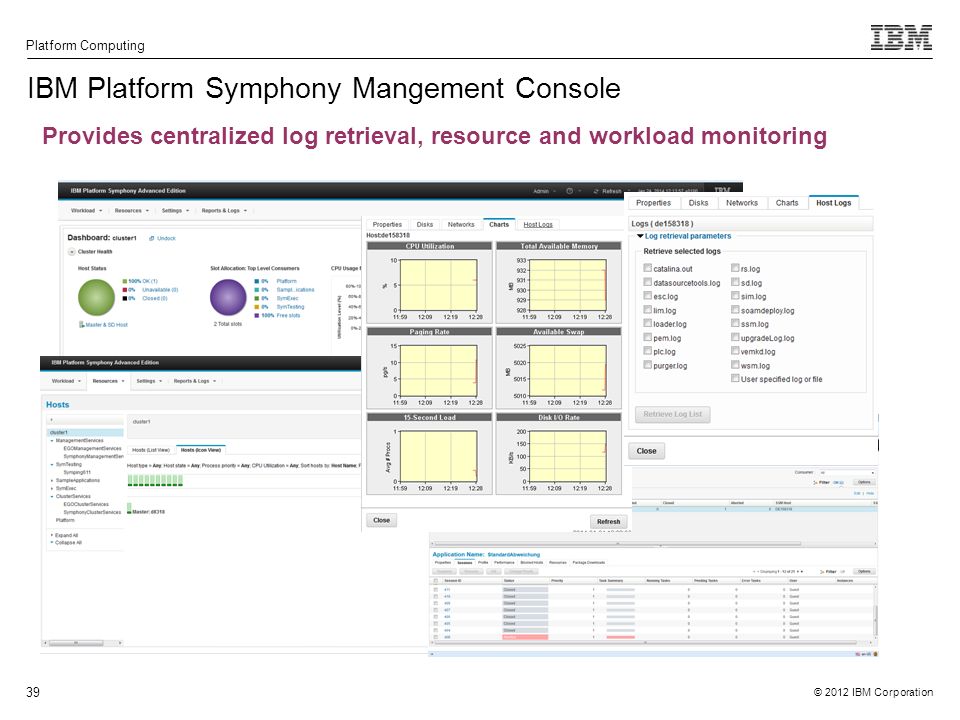Click the Close button below the charts

[381, 520]
